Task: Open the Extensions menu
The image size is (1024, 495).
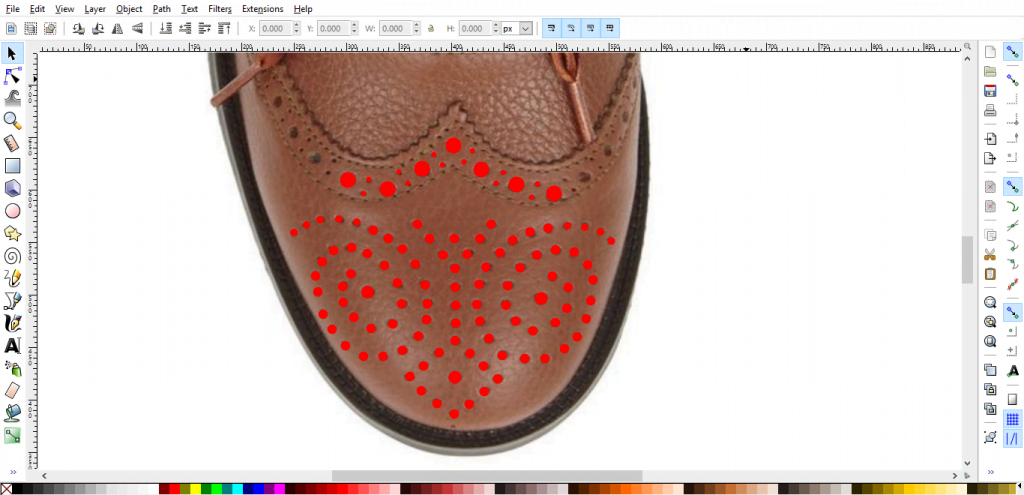Action: click(x=263, y=9)
